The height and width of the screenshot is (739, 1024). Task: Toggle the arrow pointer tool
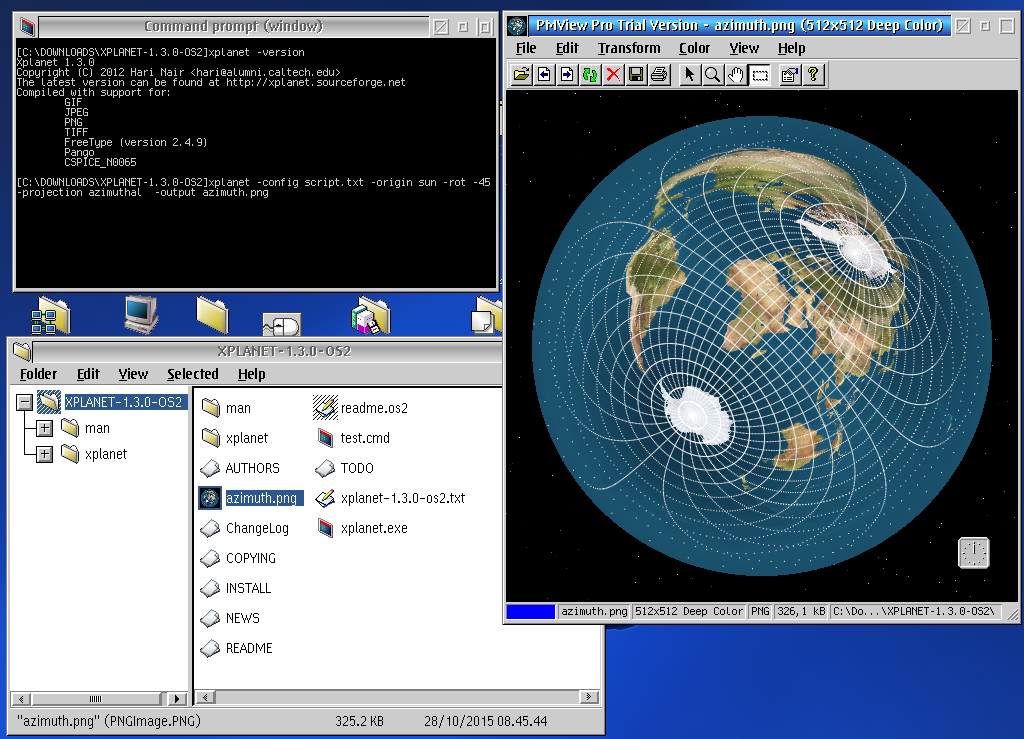[688, 74]
